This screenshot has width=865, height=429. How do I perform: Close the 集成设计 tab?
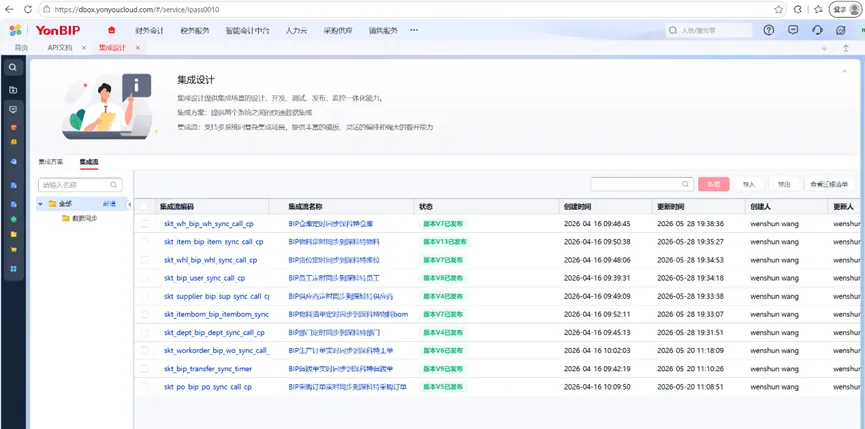(x=138, y=48)
